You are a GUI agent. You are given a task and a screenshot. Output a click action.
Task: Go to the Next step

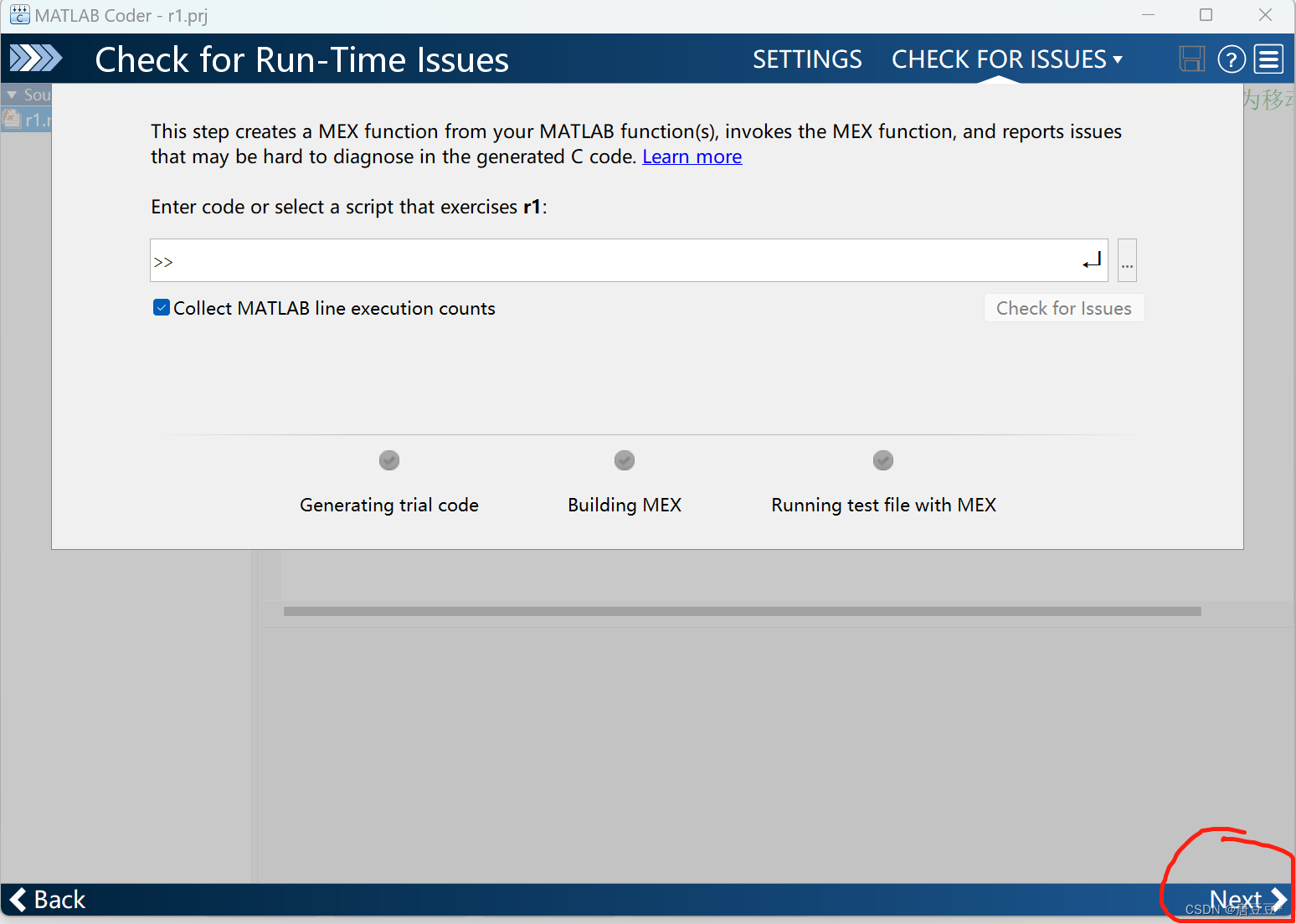1247,900
